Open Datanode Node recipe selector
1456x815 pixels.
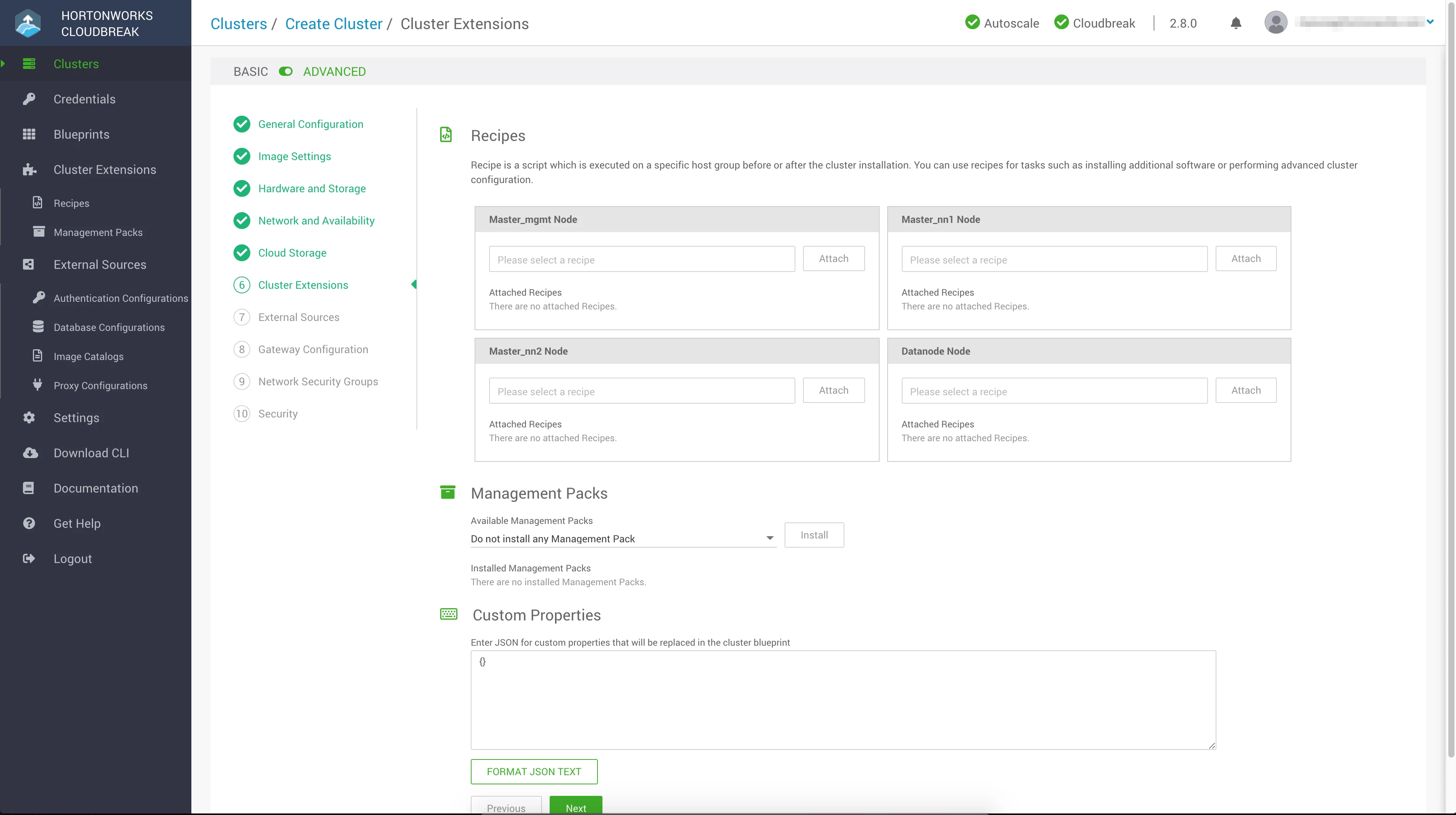coord(1054,391)
